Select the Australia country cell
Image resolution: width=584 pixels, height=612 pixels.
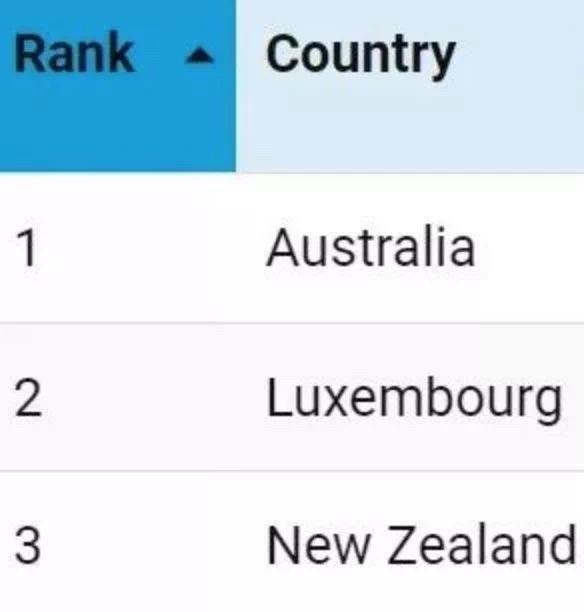410,247
